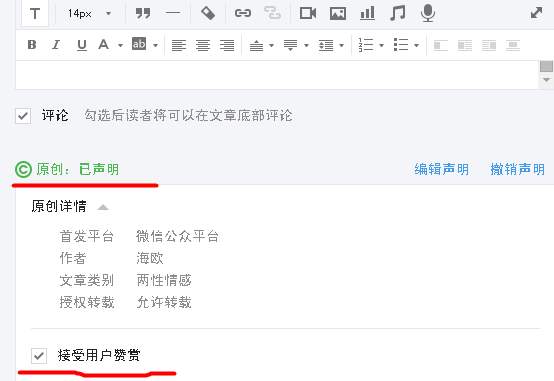Click the 允许转载 value text
Screen dimensions: 554x381
(x=164, y=302)
